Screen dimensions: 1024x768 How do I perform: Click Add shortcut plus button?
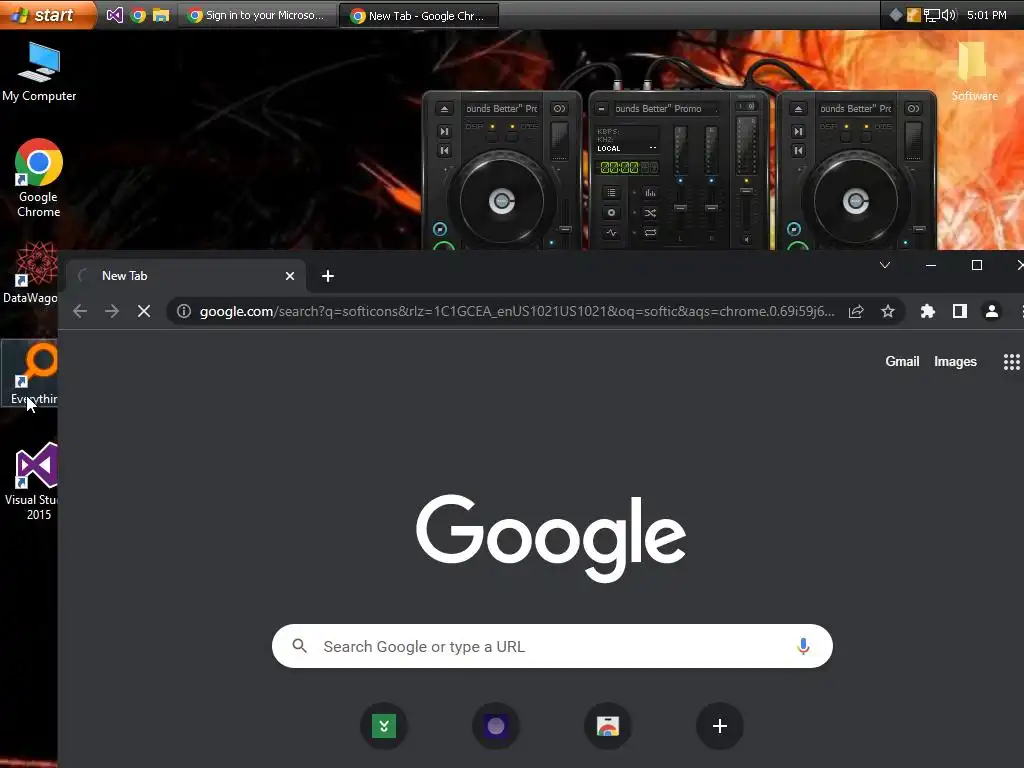tap(720, 726)
